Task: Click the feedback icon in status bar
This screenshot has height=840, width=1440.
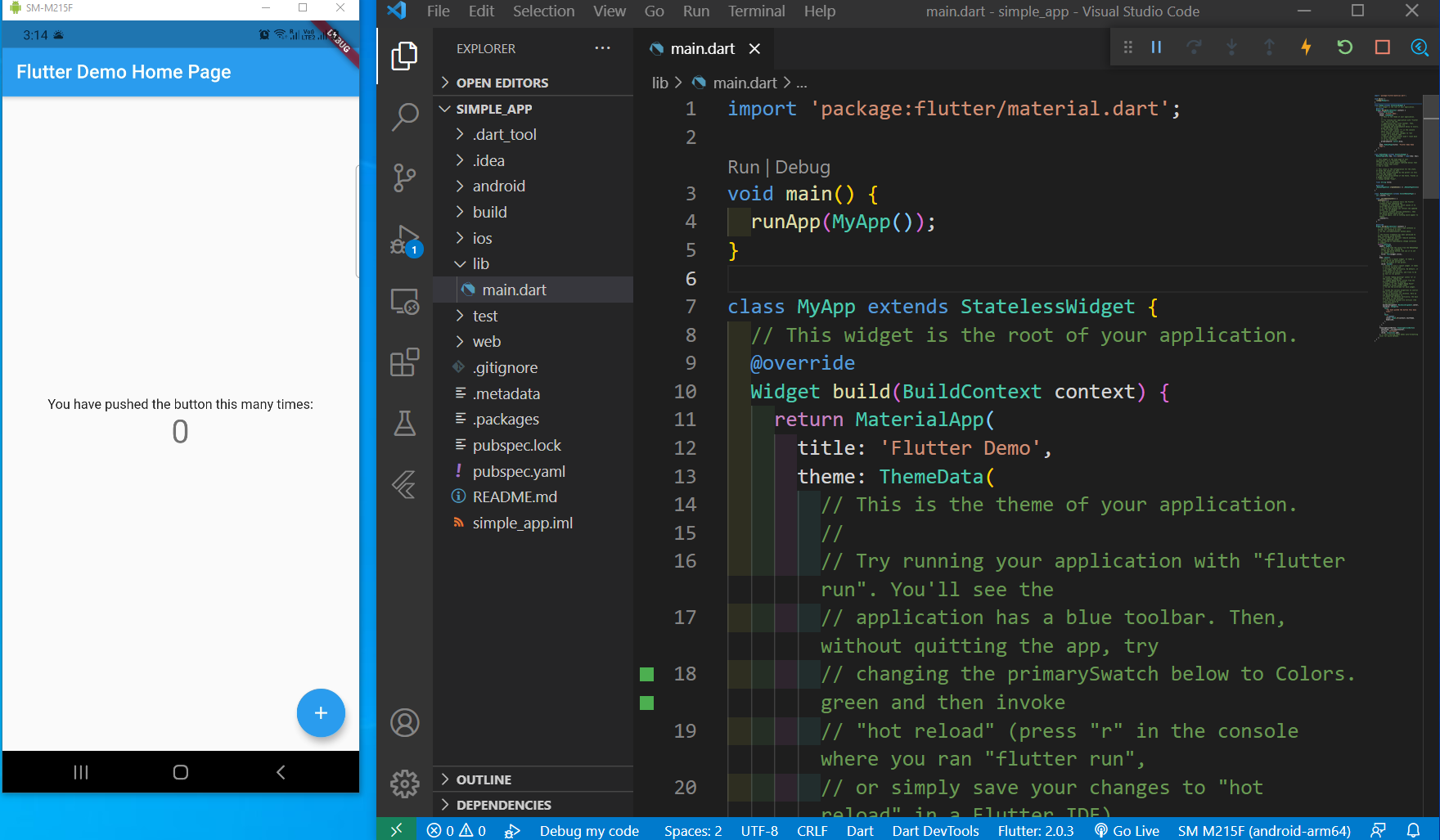Action: click(1378, 830)
